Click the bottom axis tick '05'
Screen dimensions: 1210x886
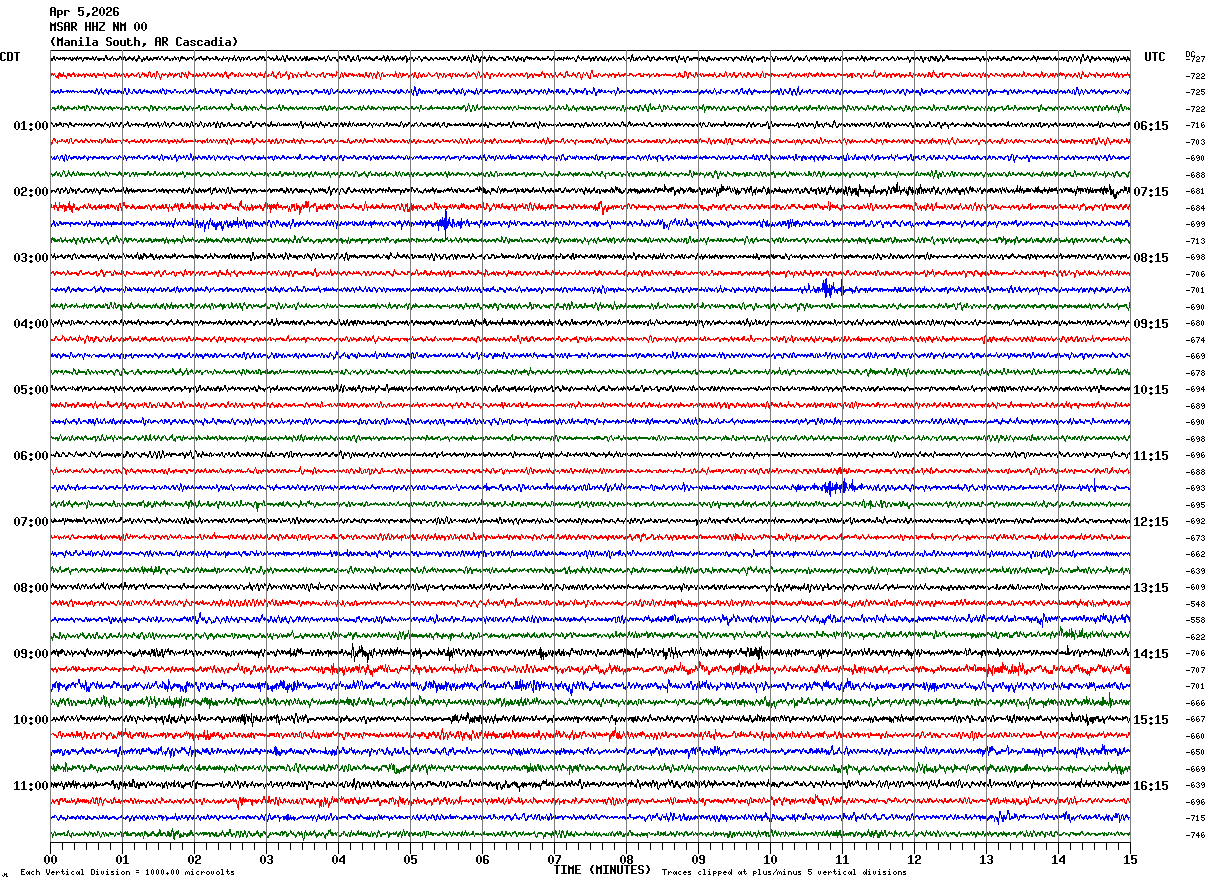(410, 859)
